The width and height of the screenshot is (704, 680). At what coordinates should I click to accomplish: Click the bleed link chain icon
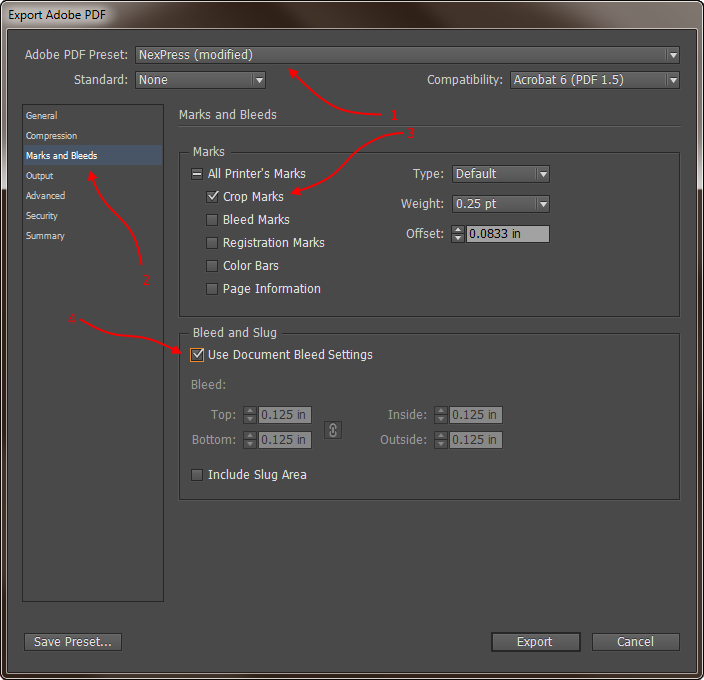333,430
